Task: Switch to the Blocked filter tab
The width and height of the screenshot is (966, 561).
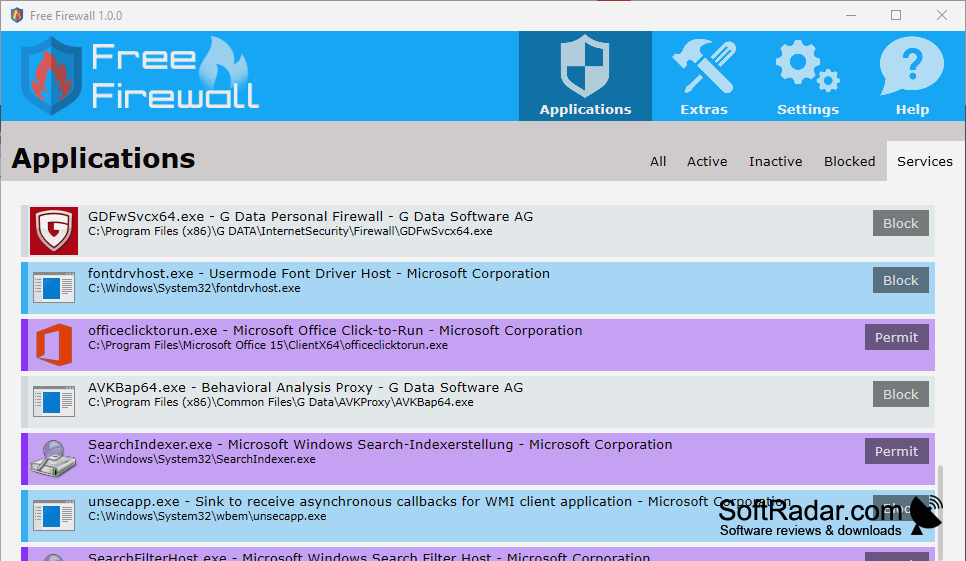Action: [x=850, y=161]
